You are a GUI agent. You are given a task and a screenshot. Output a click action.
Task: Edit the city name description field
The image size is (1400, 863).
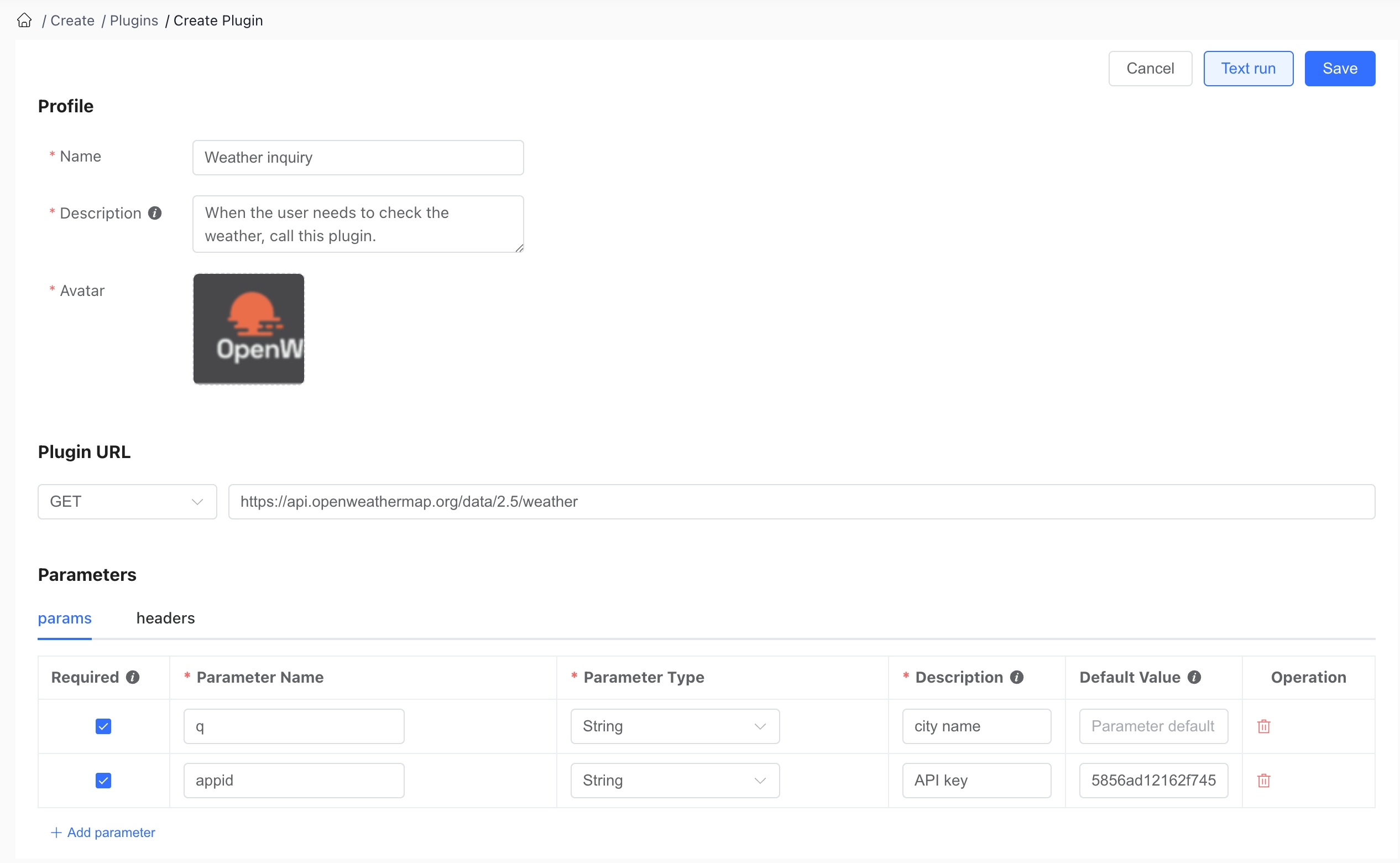click(976, 726)
